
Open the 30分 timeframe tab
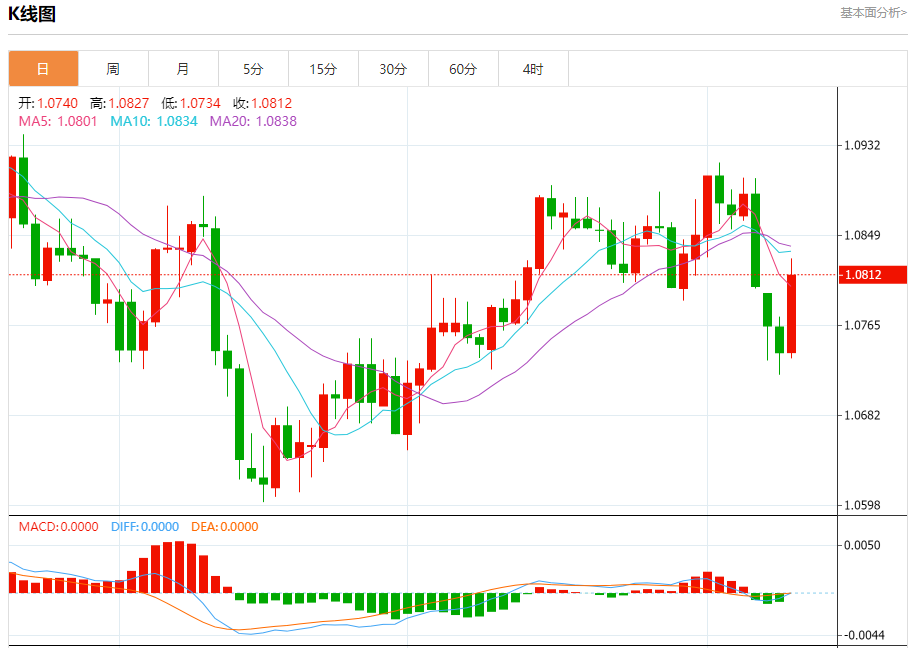pyautogui.click(x=393, y=69)
